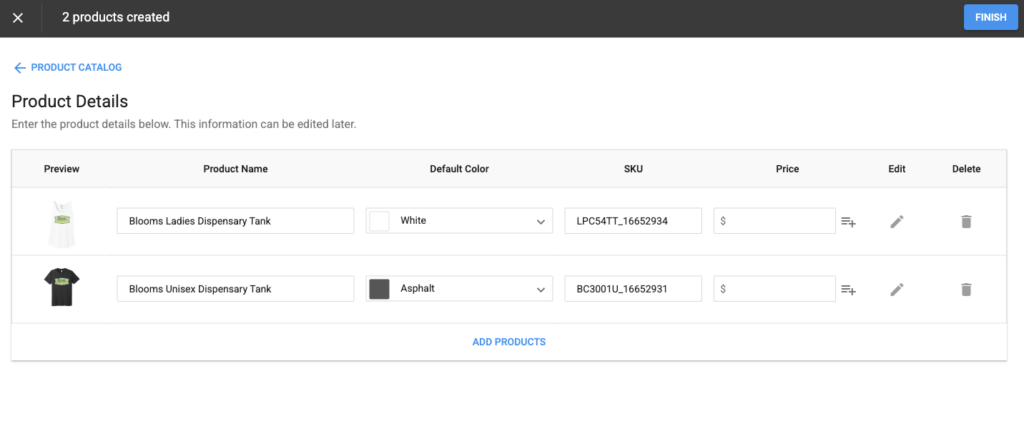
Task: Delete the Blooms Ladies Dispensary Tank row
Action: pyautogui.click(x=967, y=221)
